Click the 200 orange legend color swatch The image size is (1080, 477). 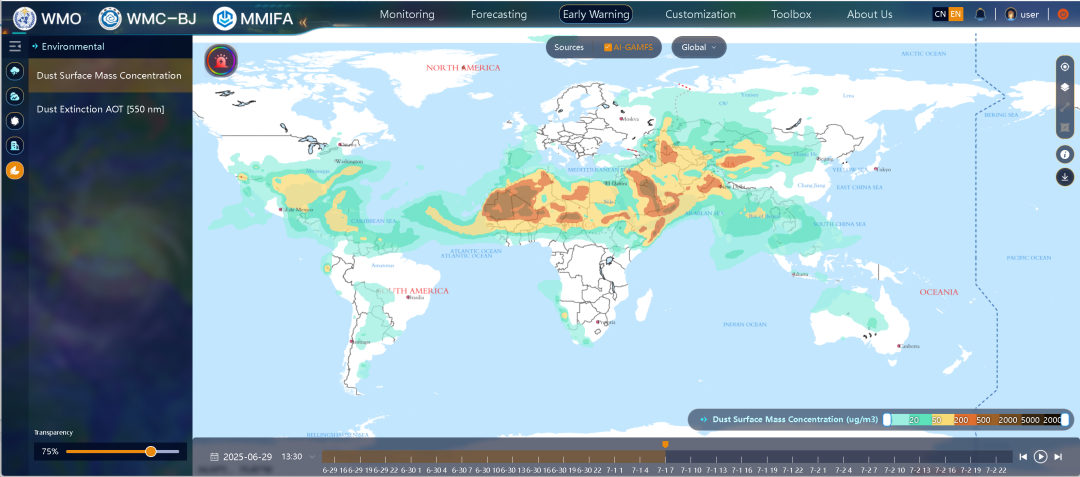(964, 419)
